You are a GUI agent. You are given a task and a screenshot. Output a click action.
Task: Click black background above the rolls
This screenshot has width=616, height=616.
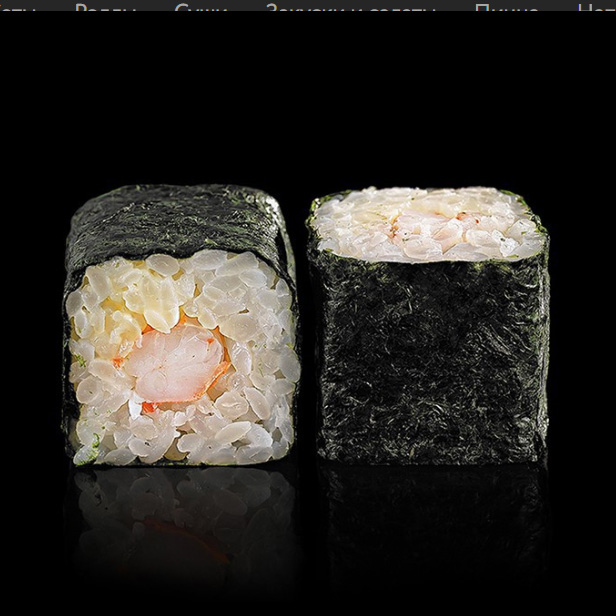click(x=308, y=100)
